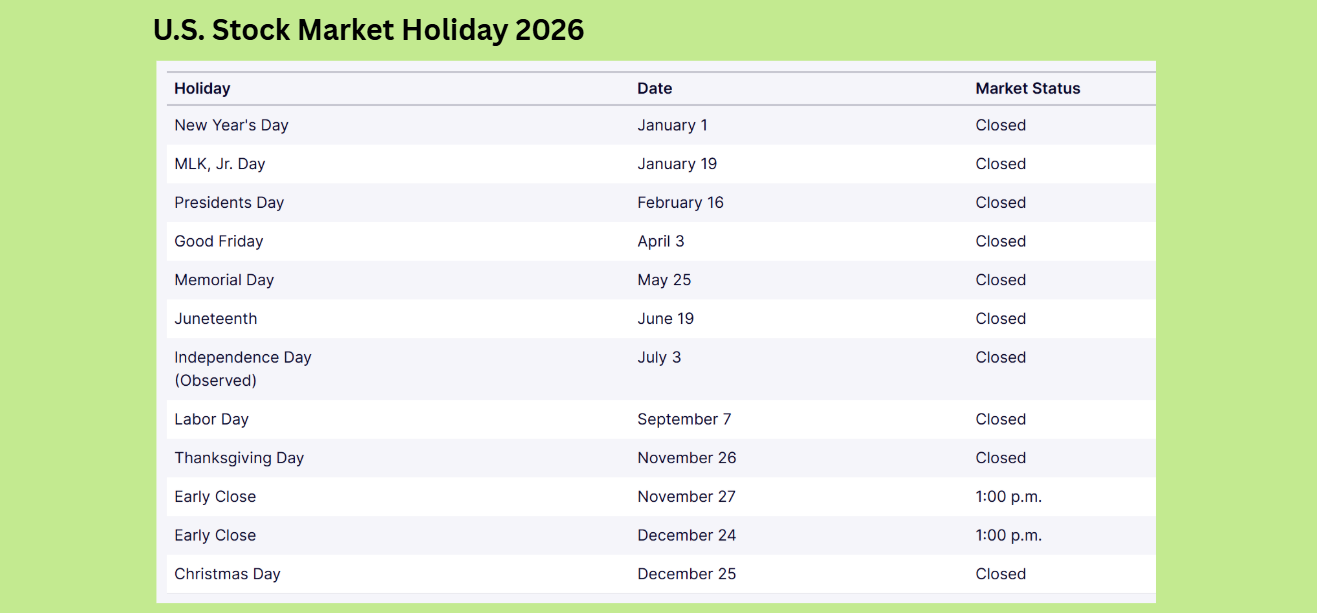Select the Good Friday holiday name
Viewport: 1317px width, 613px height.
click(218, 241)
